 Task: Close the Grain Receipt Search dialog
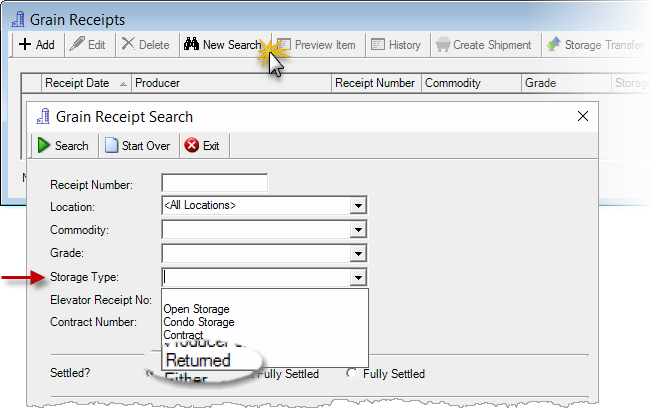583,116
